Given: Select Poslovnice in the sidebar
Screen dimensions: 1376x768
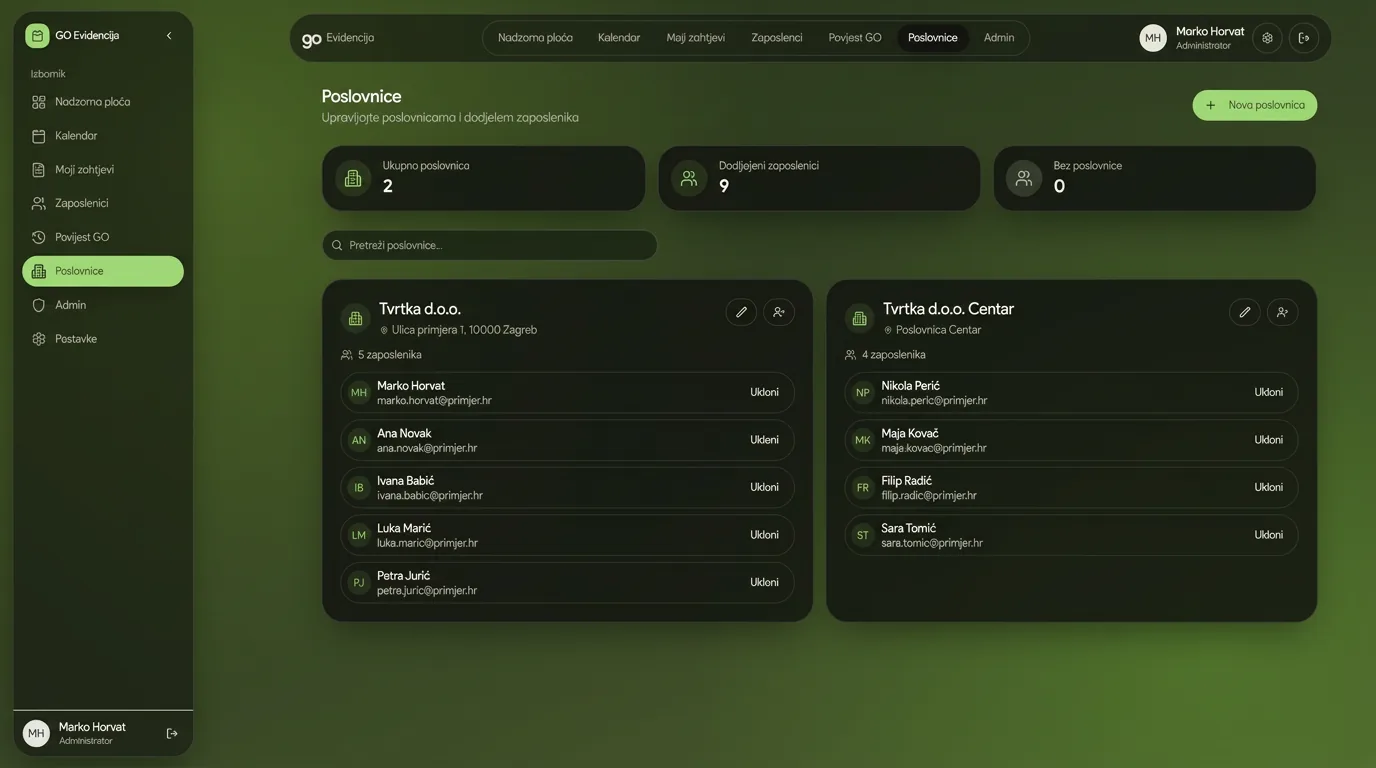Looking at the screenshot, I should pyautogui.click(x=103, y=271).
